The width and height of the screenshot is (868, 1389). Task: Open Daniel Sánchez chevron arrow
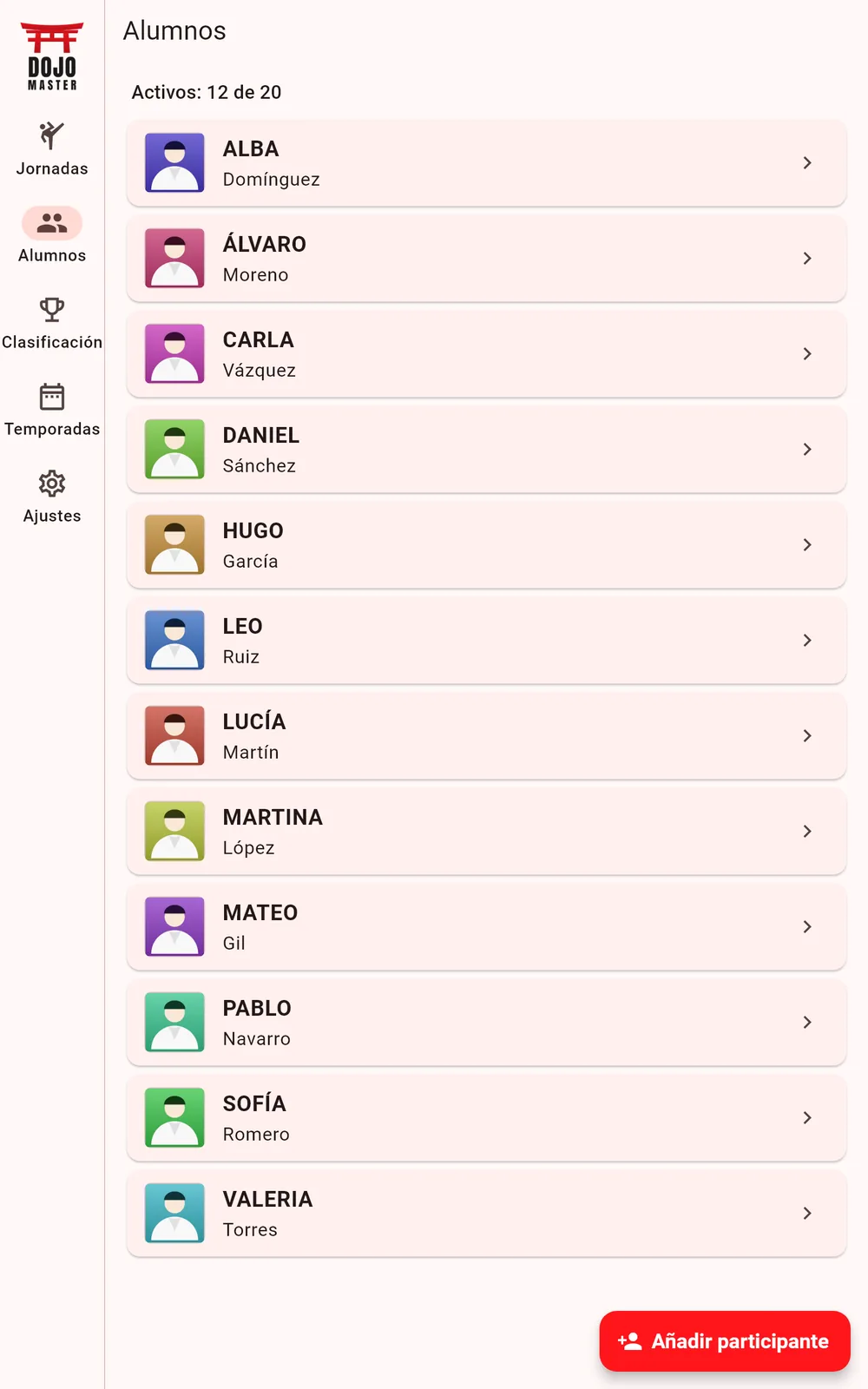click(807, 449)
